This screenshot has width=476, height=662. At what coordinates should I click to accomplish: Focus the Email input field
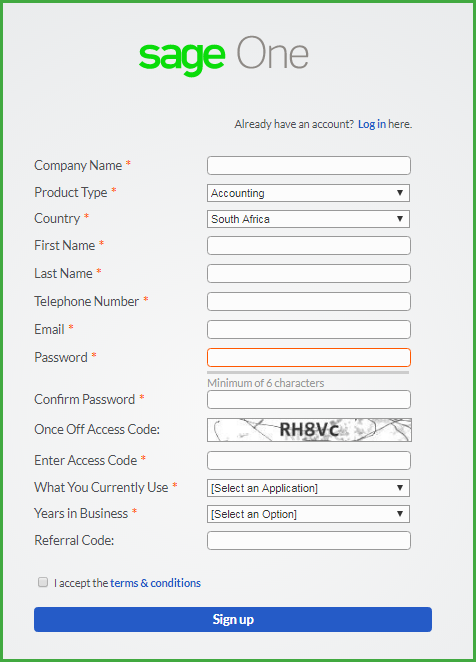309,329
